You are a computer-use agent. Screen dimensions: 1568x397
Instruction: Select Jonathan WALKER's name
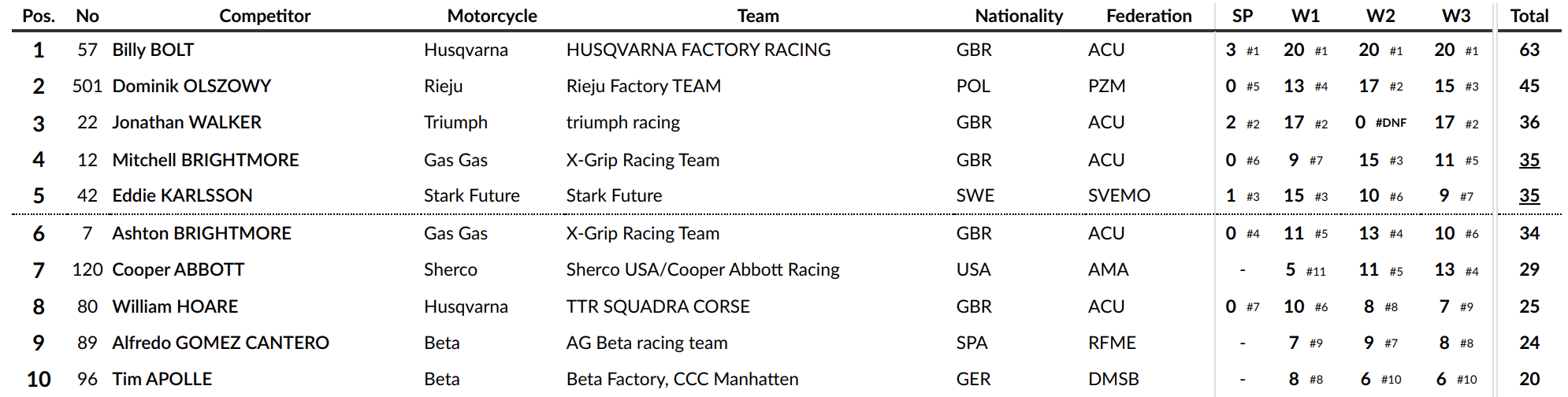coord(187,122)
